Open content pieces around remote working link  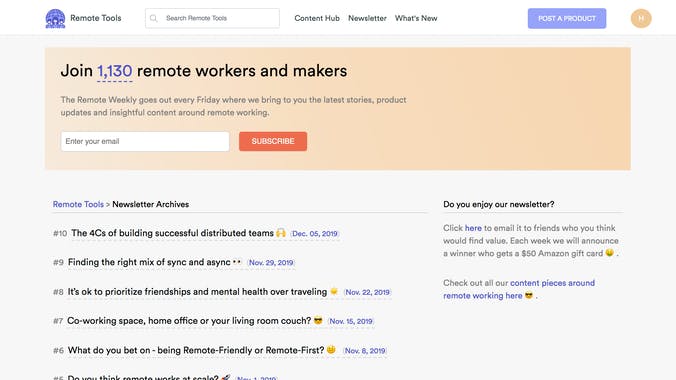coord(519,289)
